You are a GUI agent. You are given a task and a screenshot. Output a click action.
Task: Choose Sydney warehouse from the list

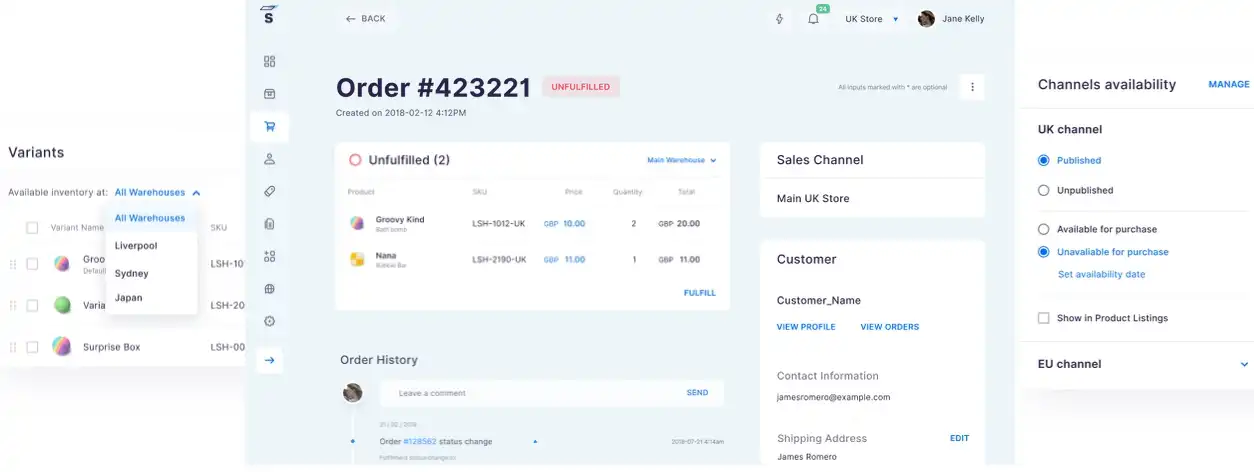[x=131, y=273]
